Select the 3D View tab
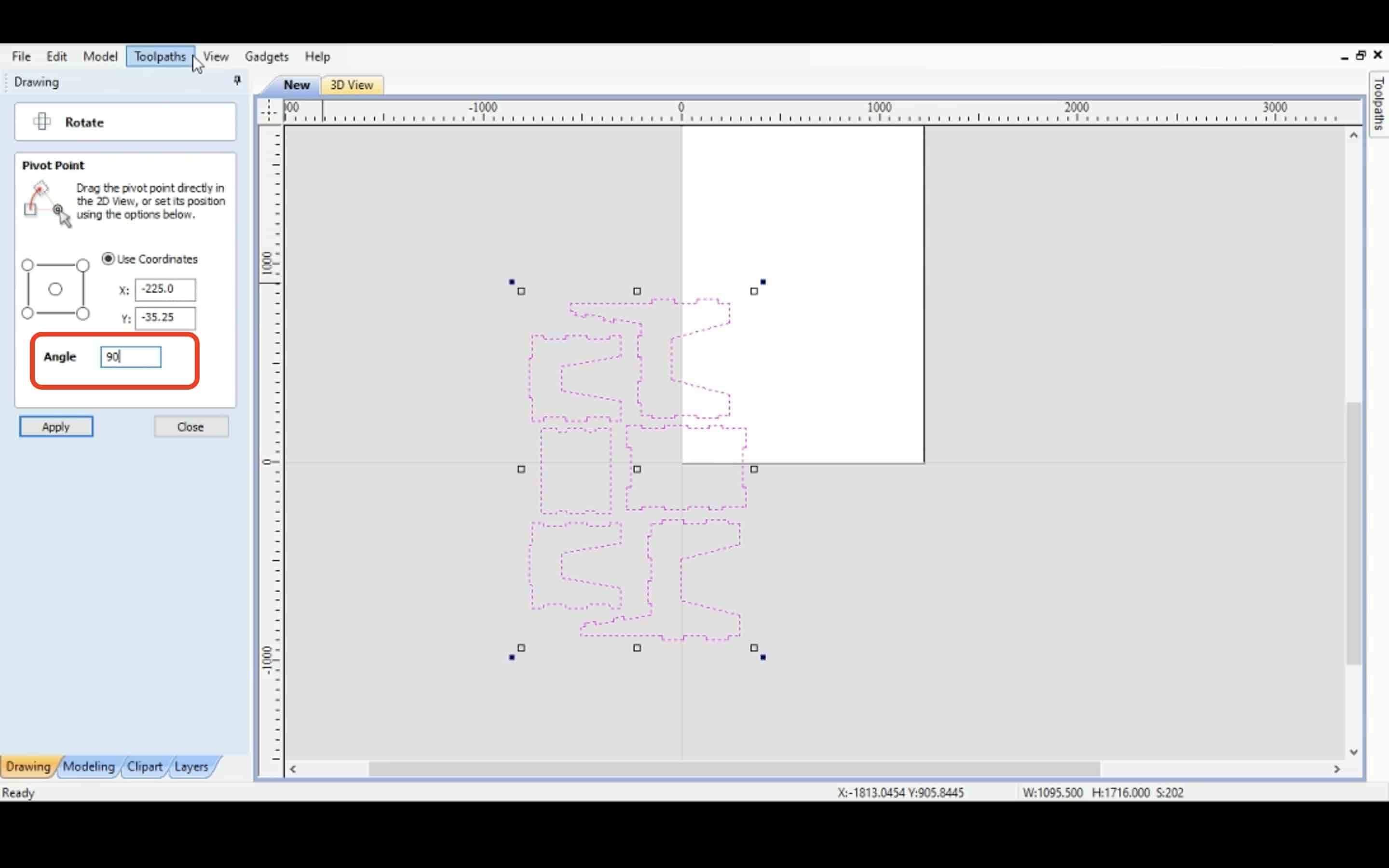The width and height of the screenshot is (1389, 868). [350, 85]
